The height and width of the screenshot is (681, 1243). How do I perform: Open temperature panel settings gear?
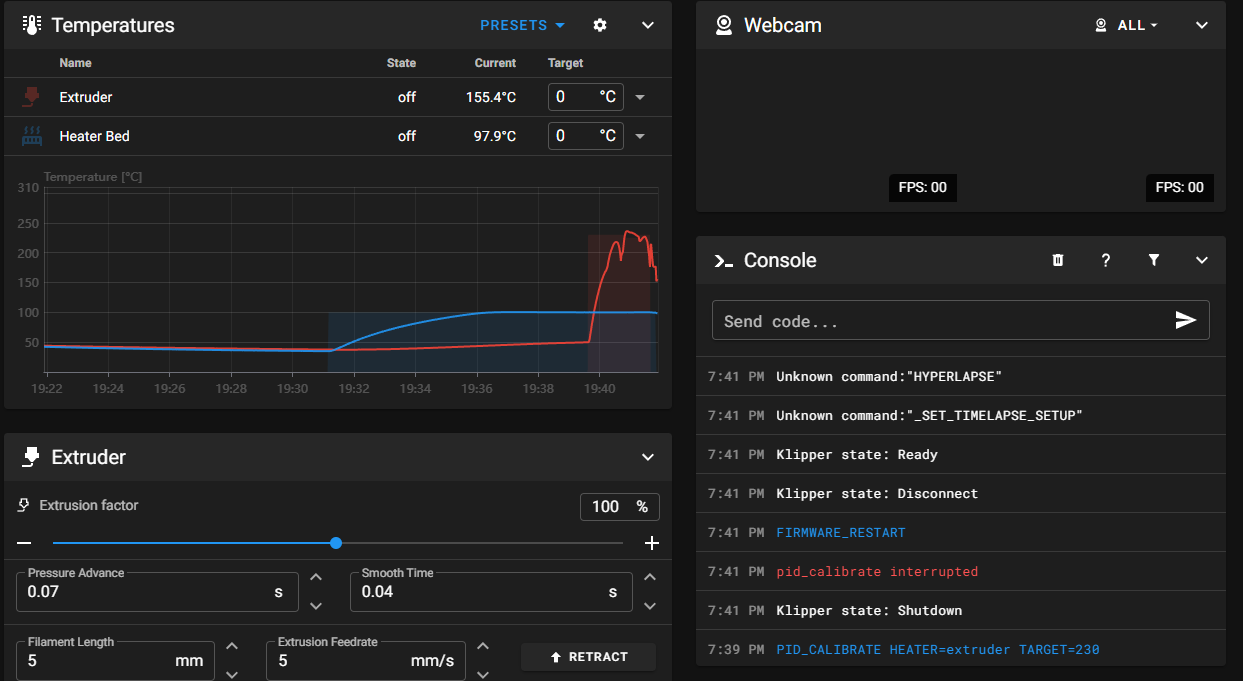pyautogui.click(x=600, y=25)
